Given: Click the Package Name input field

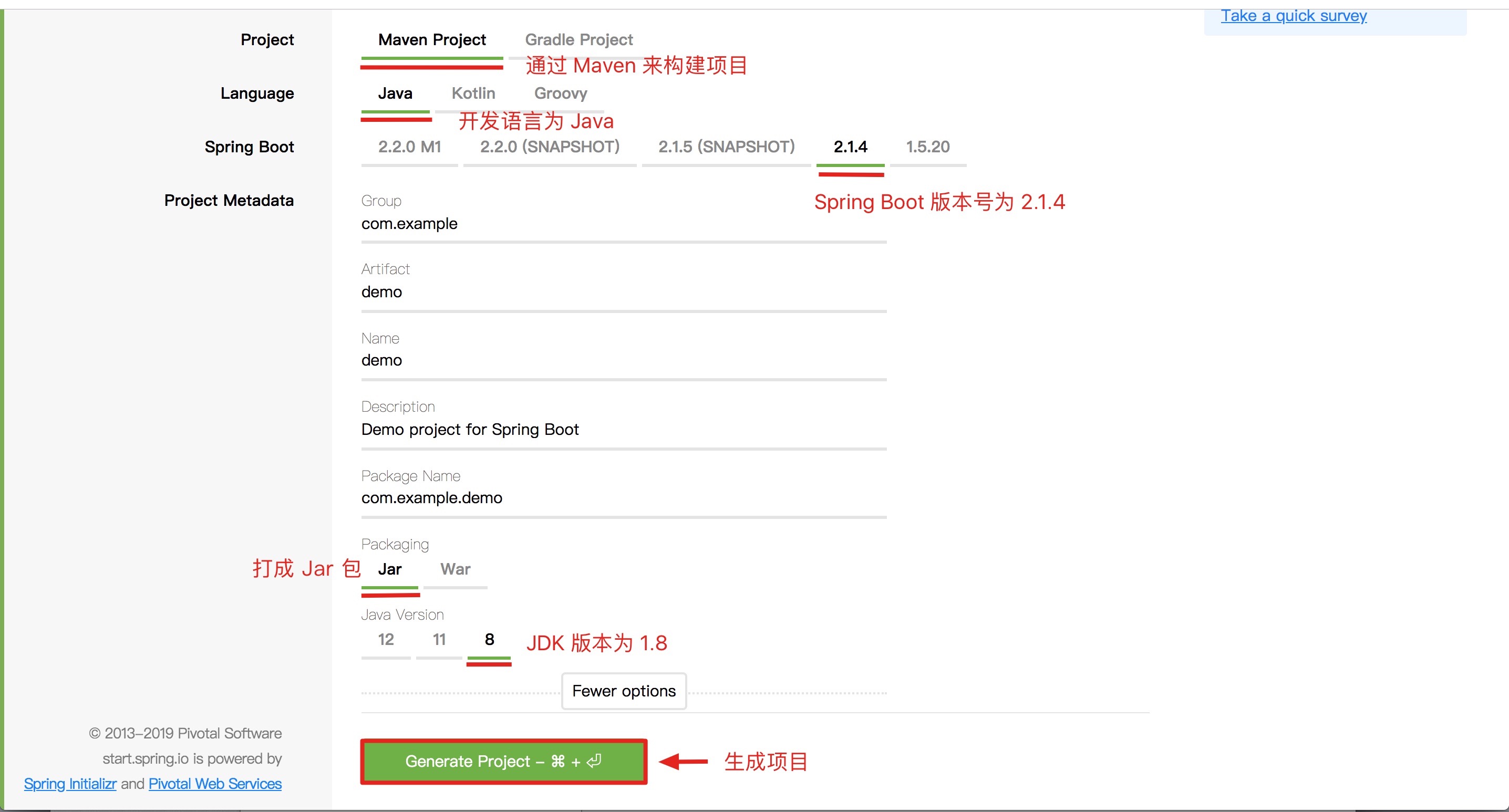Looking at the screenshot, I should click(x=623, y=498).
